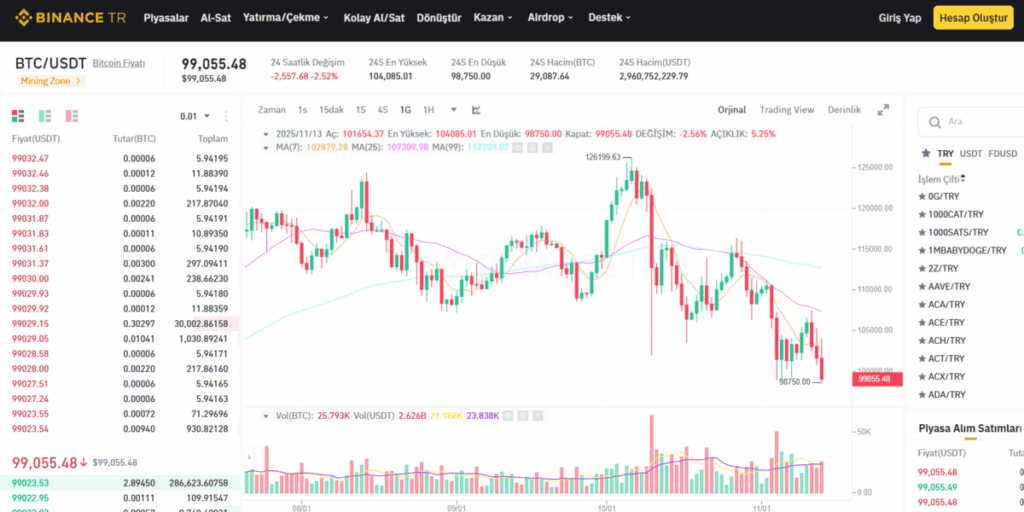Select Zaman chart view
Image resolution: width=1024 pixels, height=512 pixels.
[271, 110]
